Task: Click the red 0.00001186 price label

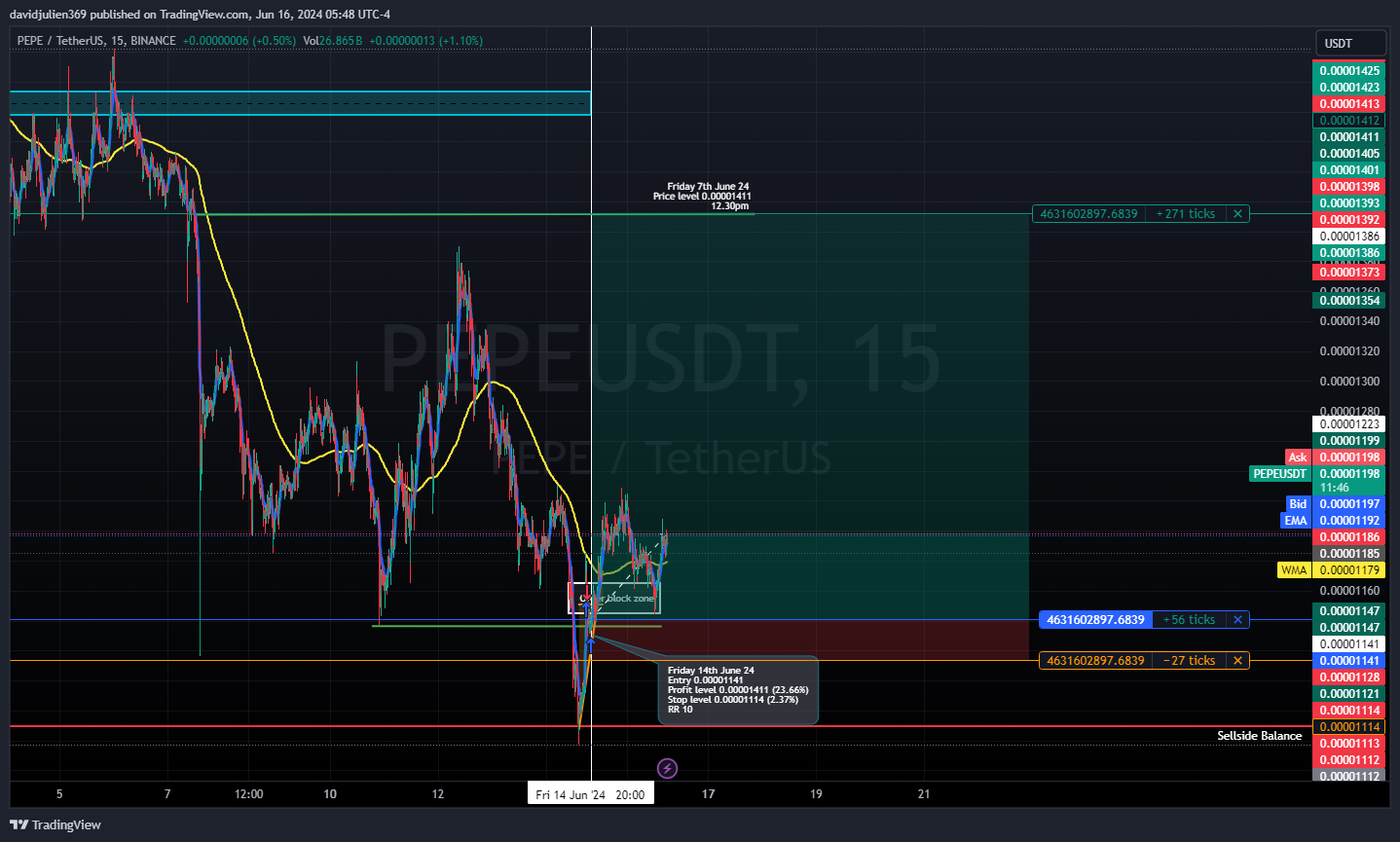Action: coord(1349,537)
